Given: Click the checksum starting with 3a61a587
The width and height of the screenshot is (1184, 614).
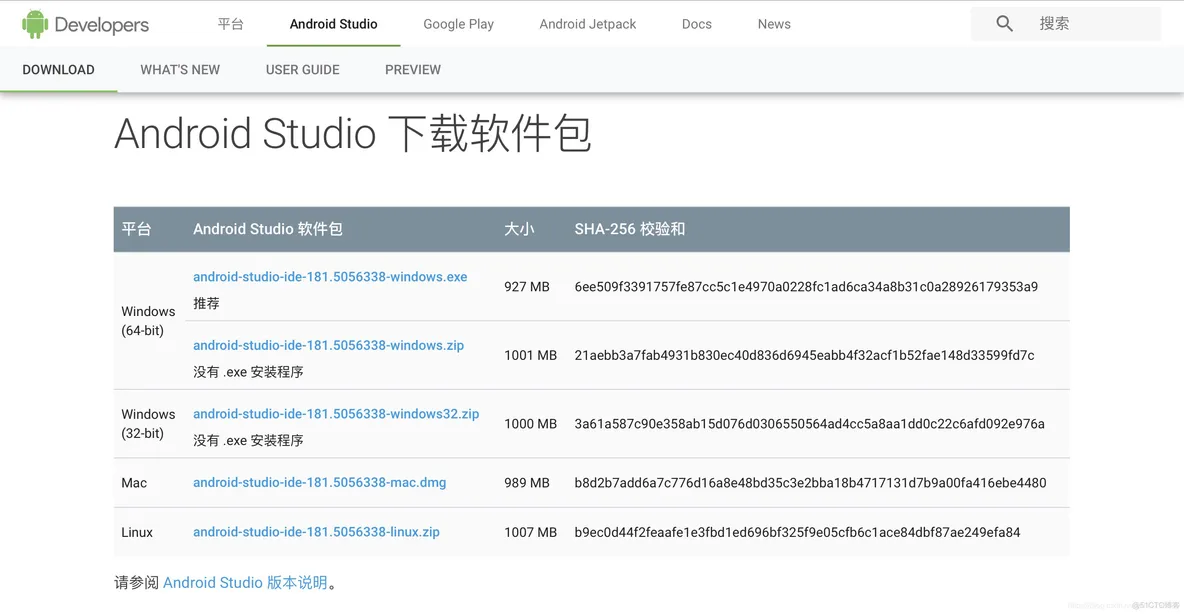Looking at the screenshot, I should pyautogui.click(x=809, y=424).
